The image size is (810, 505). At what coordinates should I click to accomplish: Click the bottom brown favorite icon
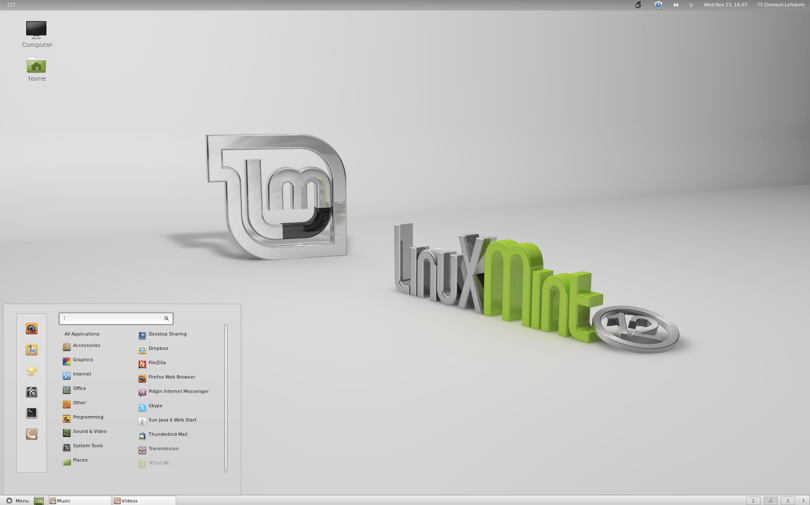click(x=32, y=434)
